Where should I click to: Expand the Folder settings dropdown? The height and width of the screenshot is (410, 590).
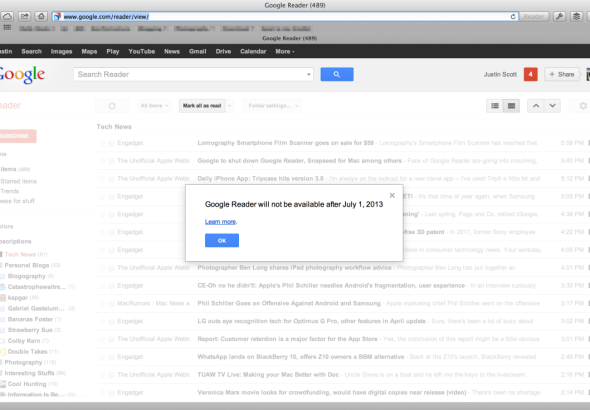pyautogui.click(x=272, y=106)
